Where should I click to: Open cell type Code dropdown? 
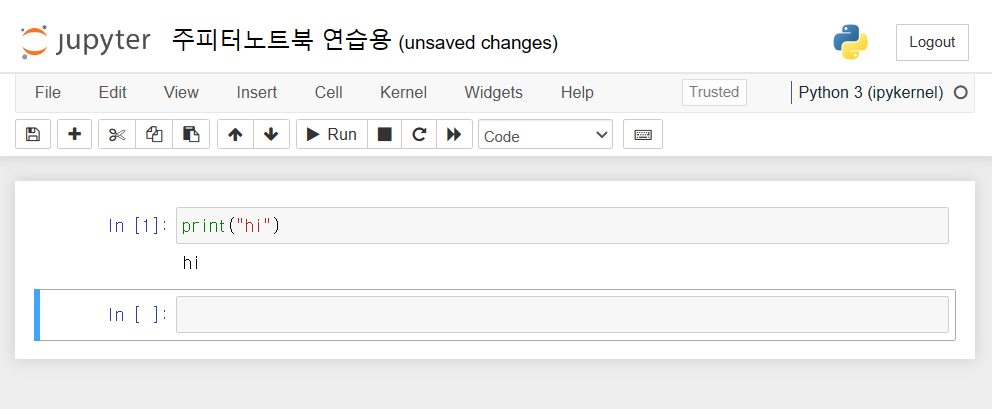point(545,135)
